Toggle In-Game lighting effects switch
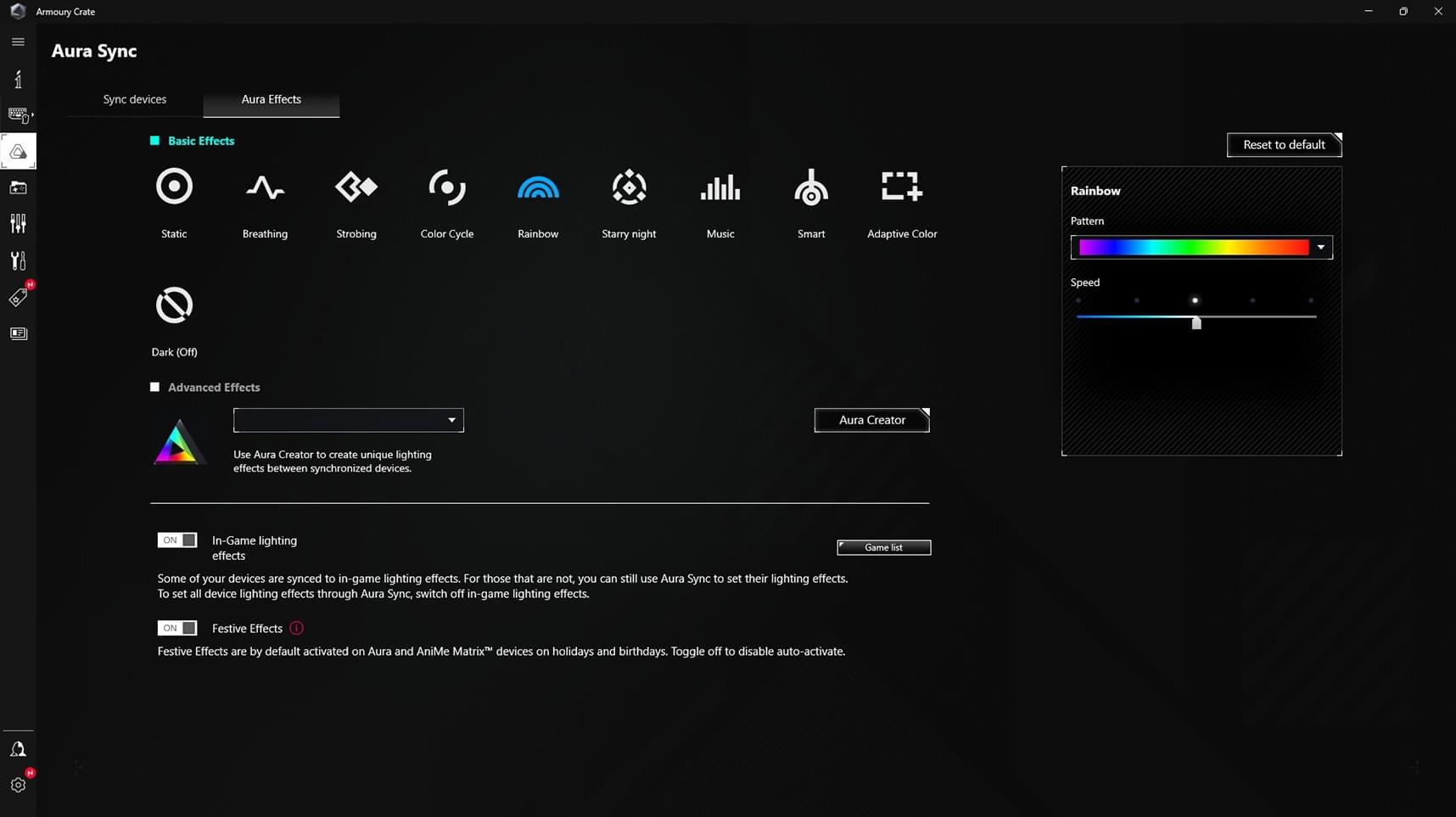The height and width of the screenshot is (817, 1456). [x=177, y=540]
